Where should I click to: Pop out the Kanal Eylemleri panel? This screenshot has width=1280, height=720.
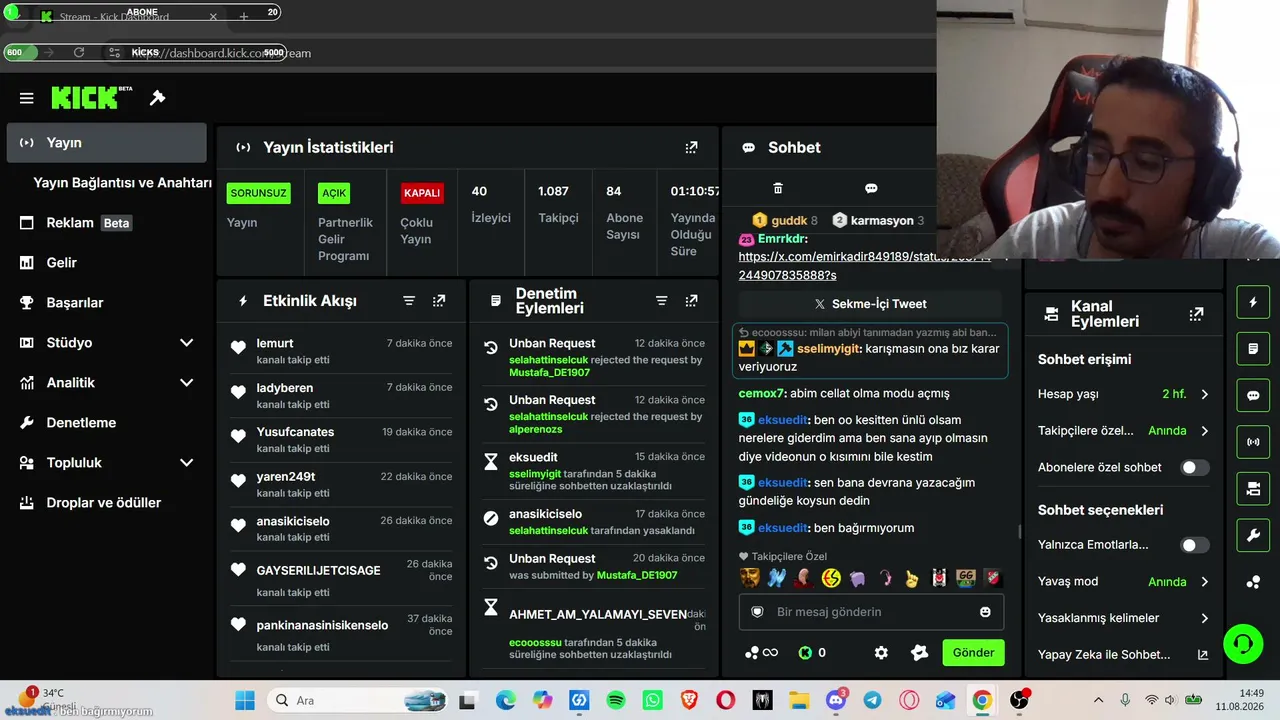coord(1196,314)
